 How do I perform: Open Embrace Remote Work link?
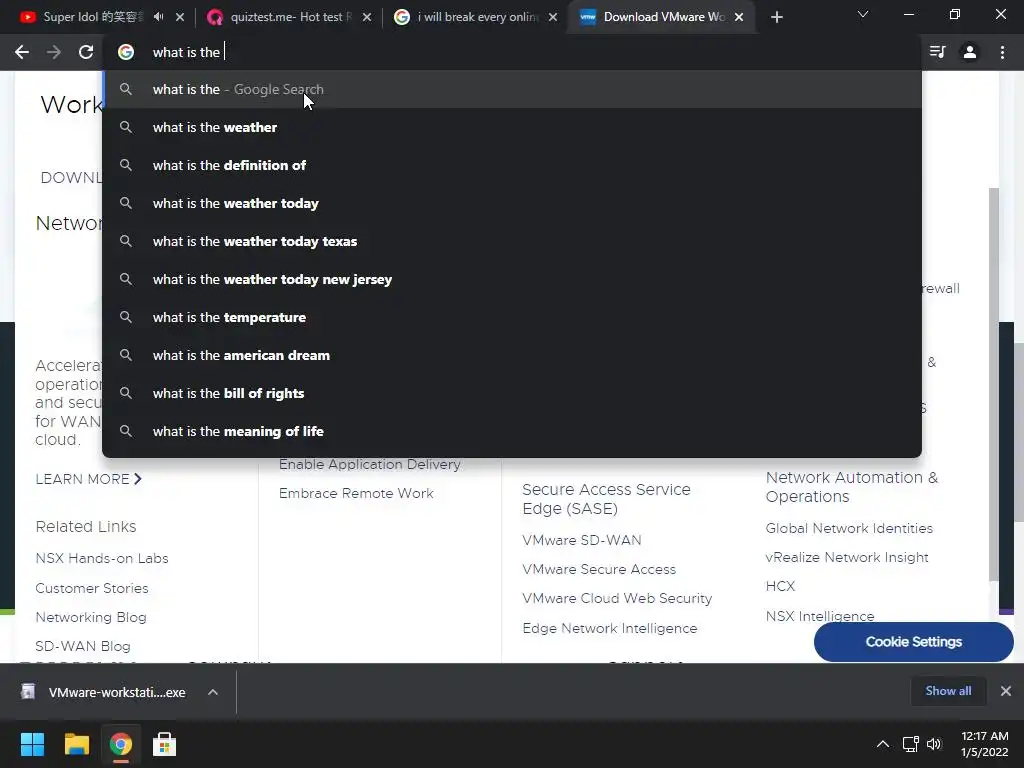pos(356,493)
